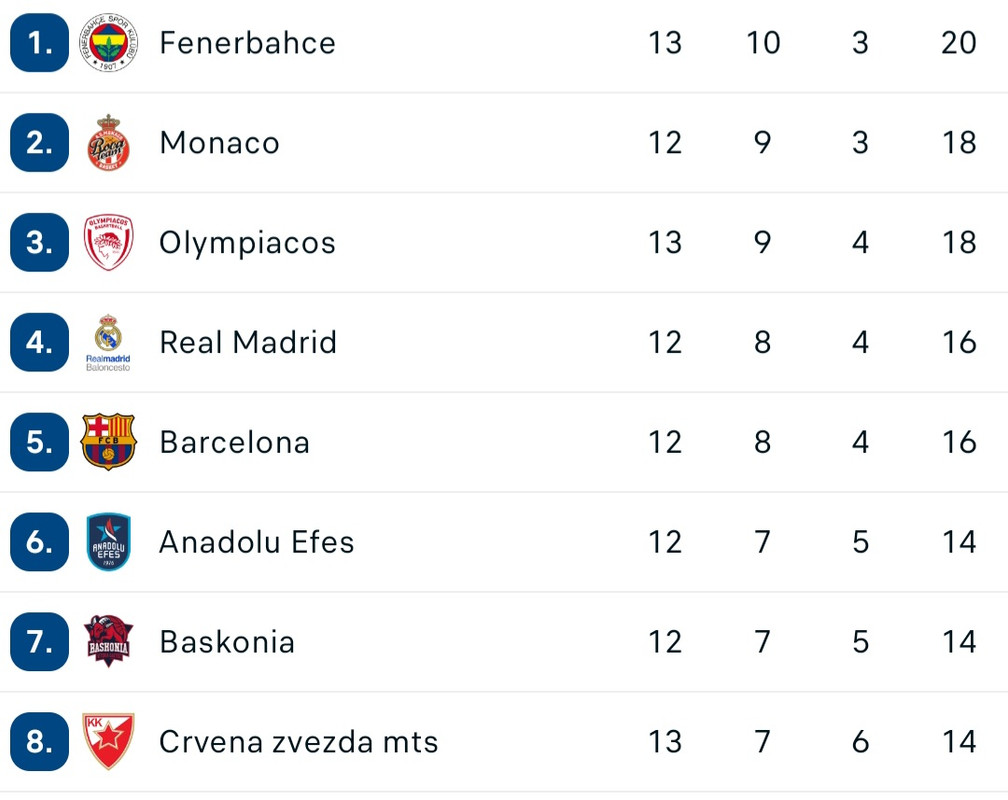Open Crvena zvezda mts team page
This screenshot has height=800, width=1008.
point(298,741)
